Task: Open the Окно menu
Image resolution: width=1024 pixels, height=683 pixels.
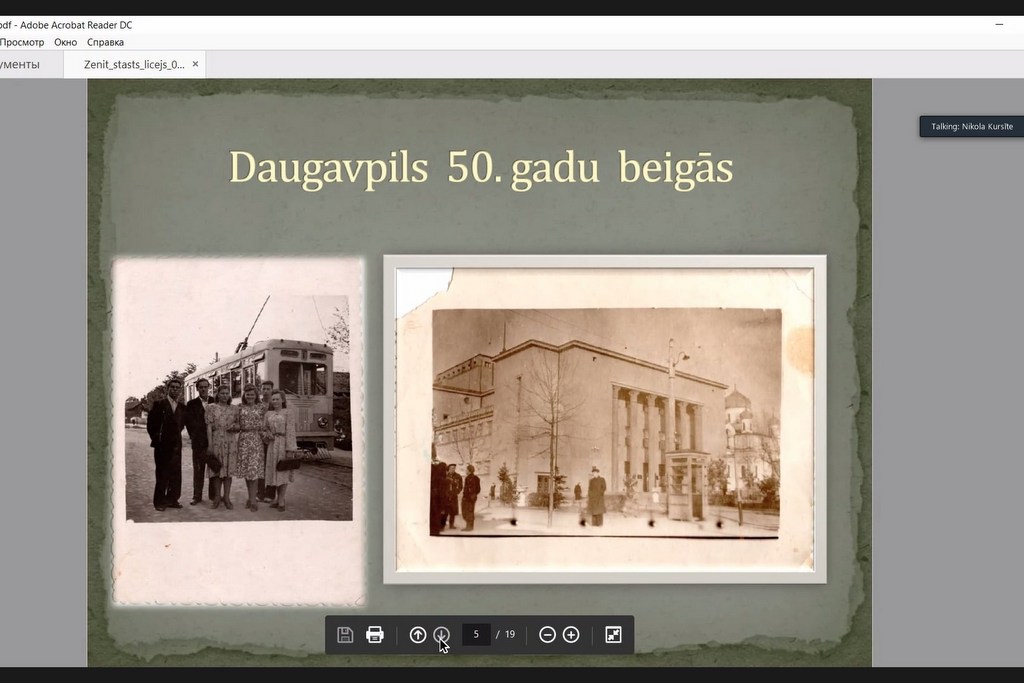Action: 66,42
